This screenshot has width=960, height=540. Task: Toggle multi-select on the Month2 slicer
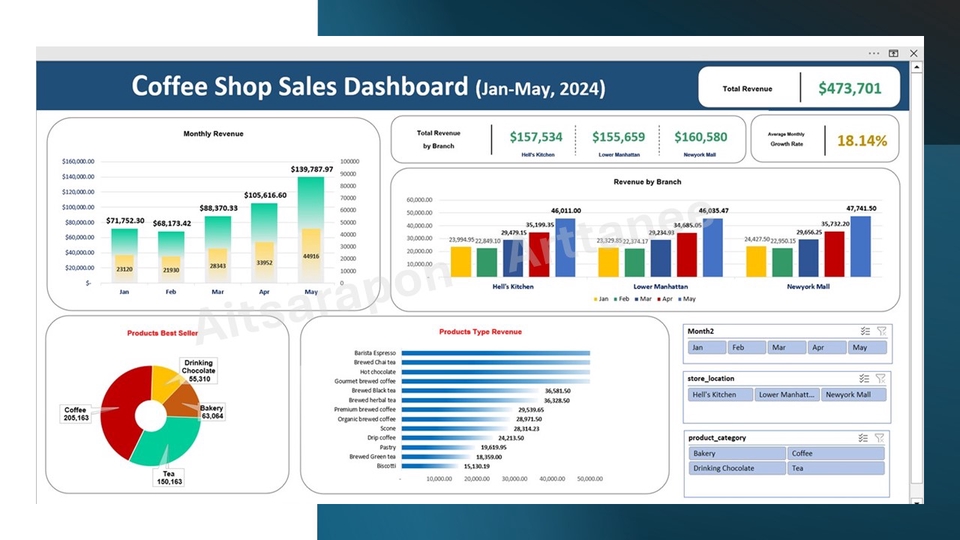pos(865,331)
